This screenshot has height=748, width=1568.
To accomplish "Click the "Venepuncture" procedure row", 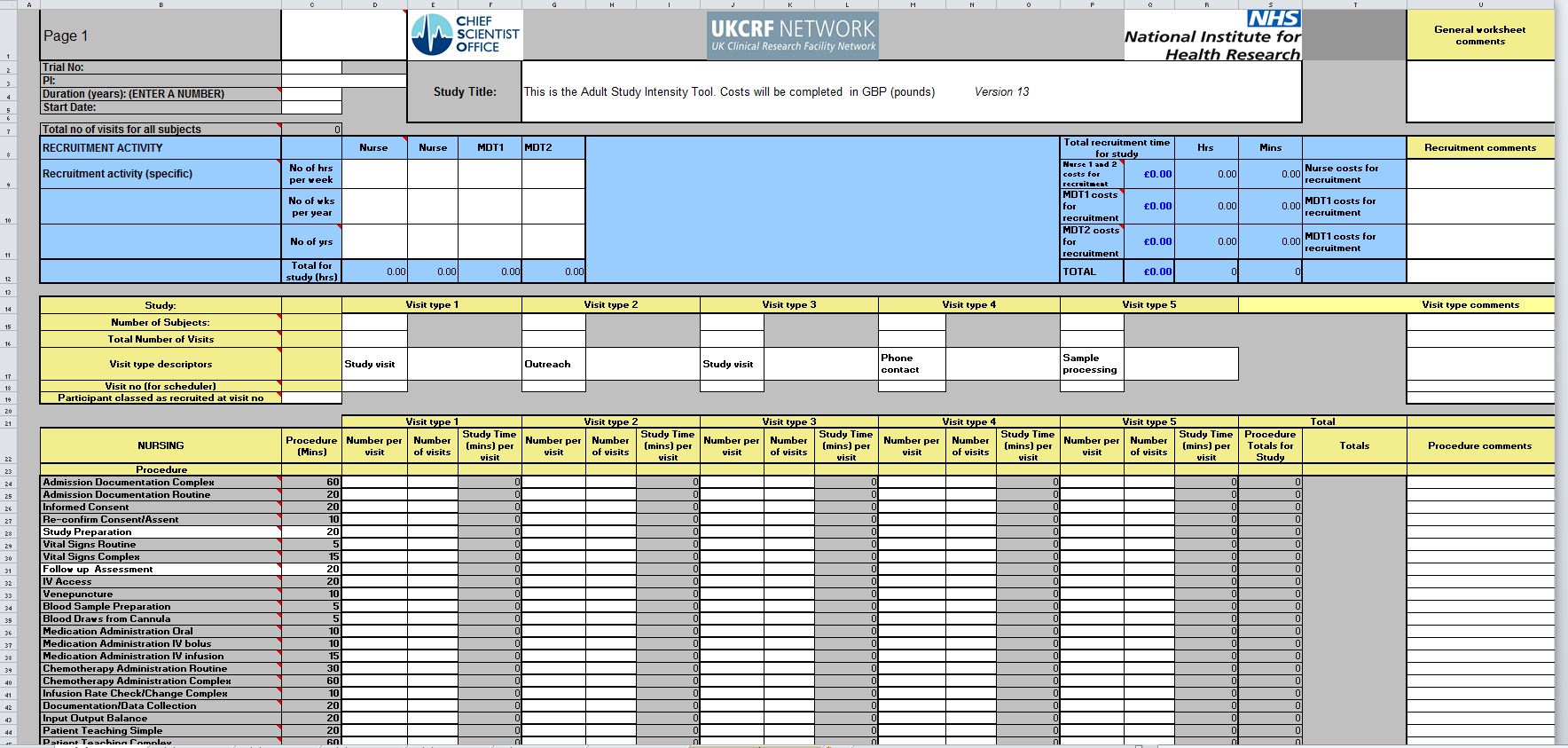I will tap(161, 594).
